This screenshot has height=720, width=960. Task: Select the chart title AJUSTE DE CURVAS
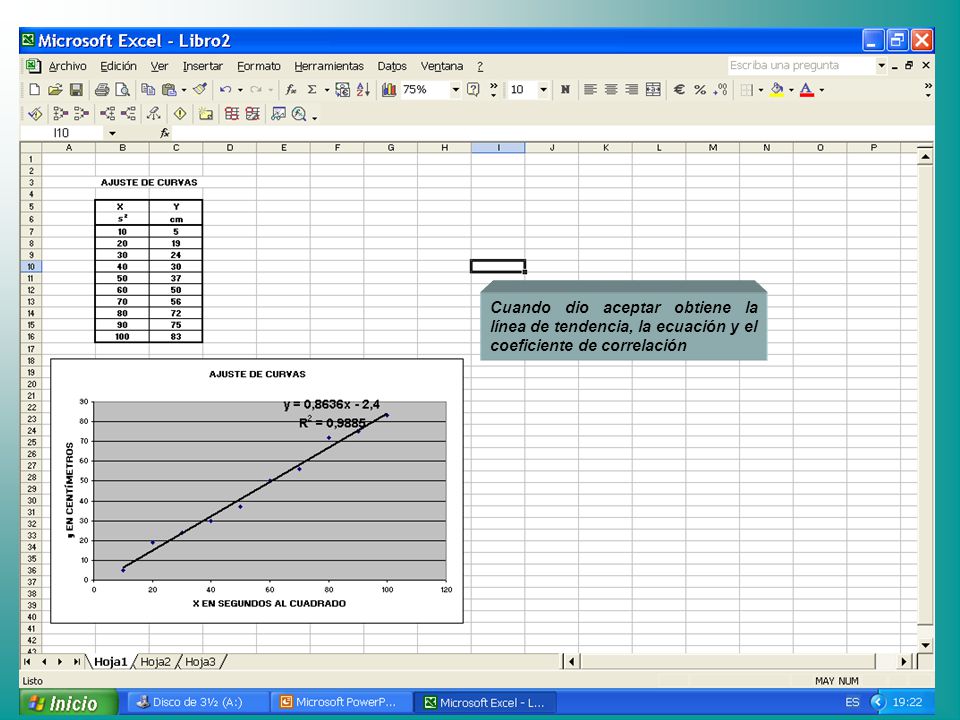click(x=257, y=374)
